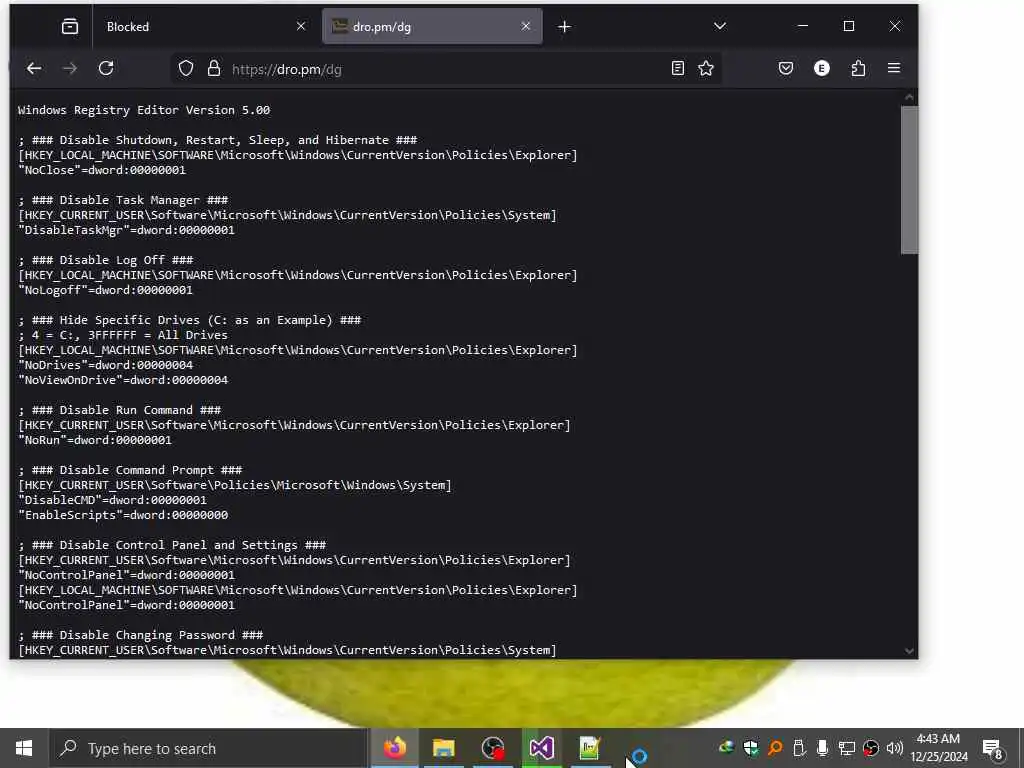The image size is (1024, 768).
Task: Click the page scrollbar down arrow
Action: [x=909, y=651]
